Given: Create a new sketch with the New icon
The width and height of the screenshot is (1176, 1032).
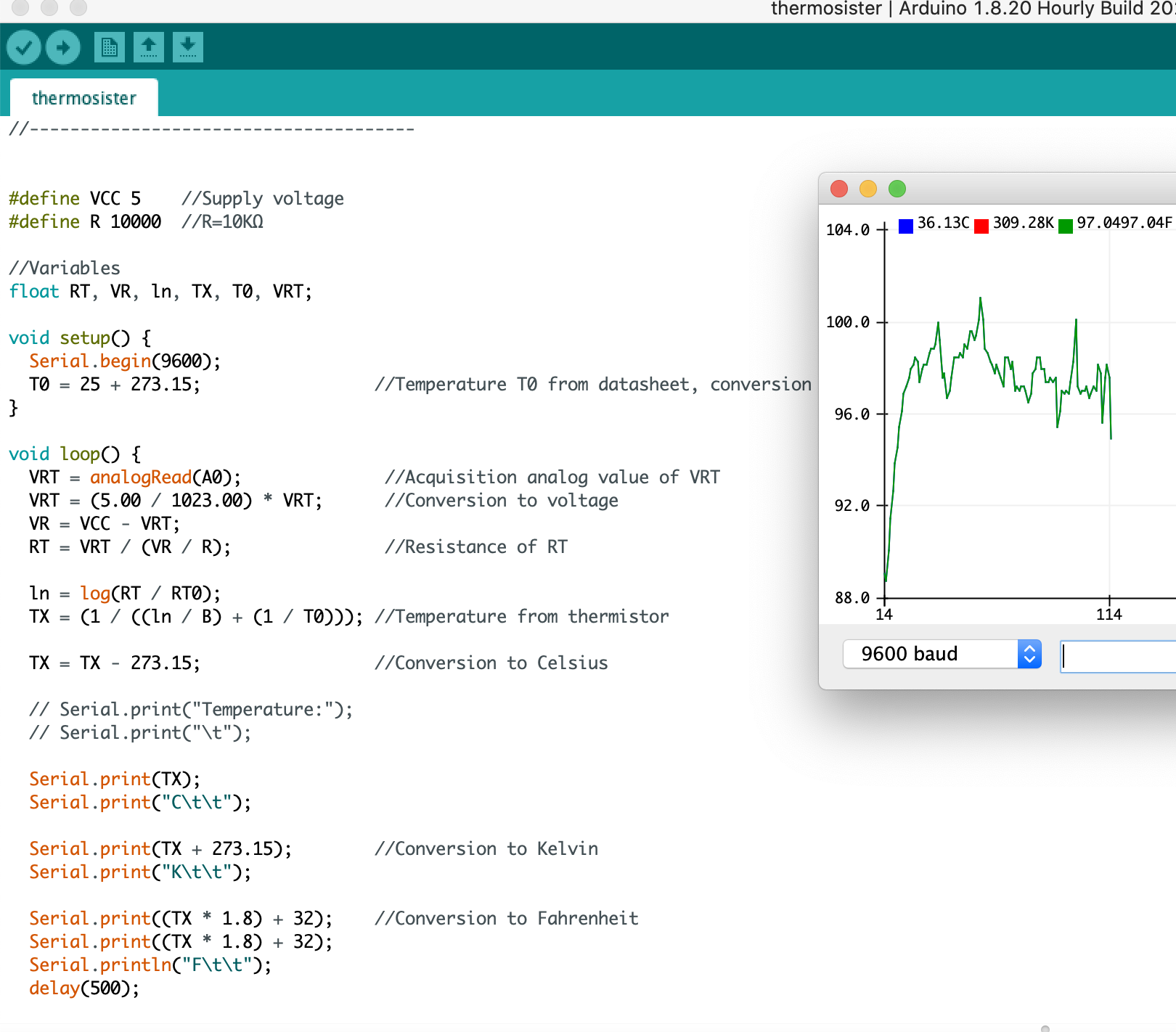Looking at the screenshot, I should coord(110,48).
